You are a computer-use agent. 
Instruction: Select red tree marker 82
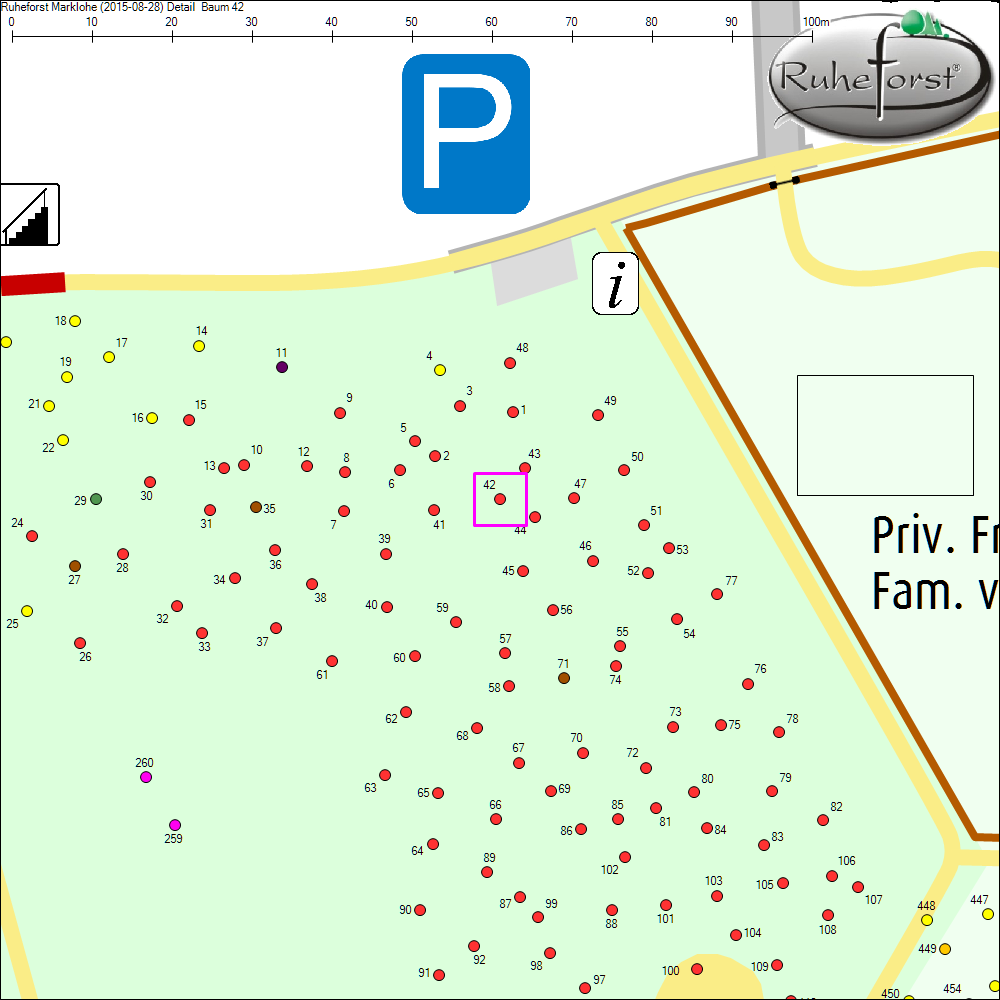point(823,820)
